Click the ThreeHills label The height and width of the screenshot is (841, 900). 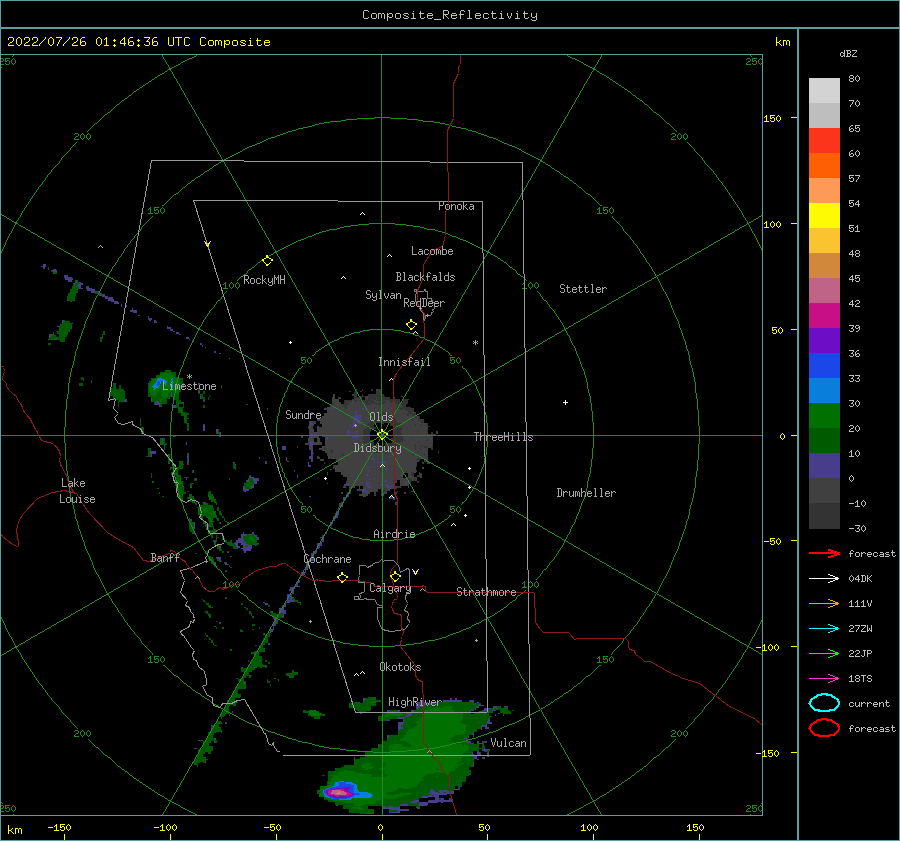(503, 437)
